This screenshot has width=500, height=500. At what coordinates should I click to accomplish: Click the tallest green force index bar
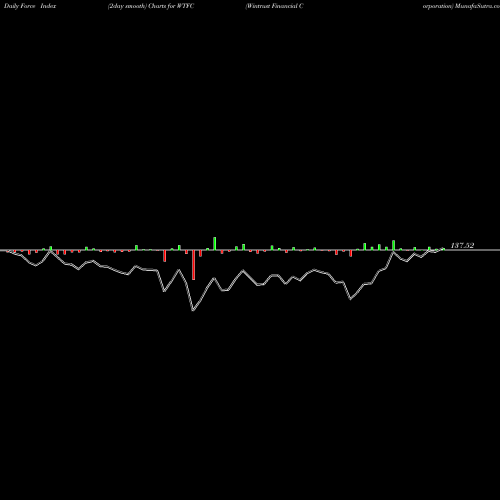(215, 243)
